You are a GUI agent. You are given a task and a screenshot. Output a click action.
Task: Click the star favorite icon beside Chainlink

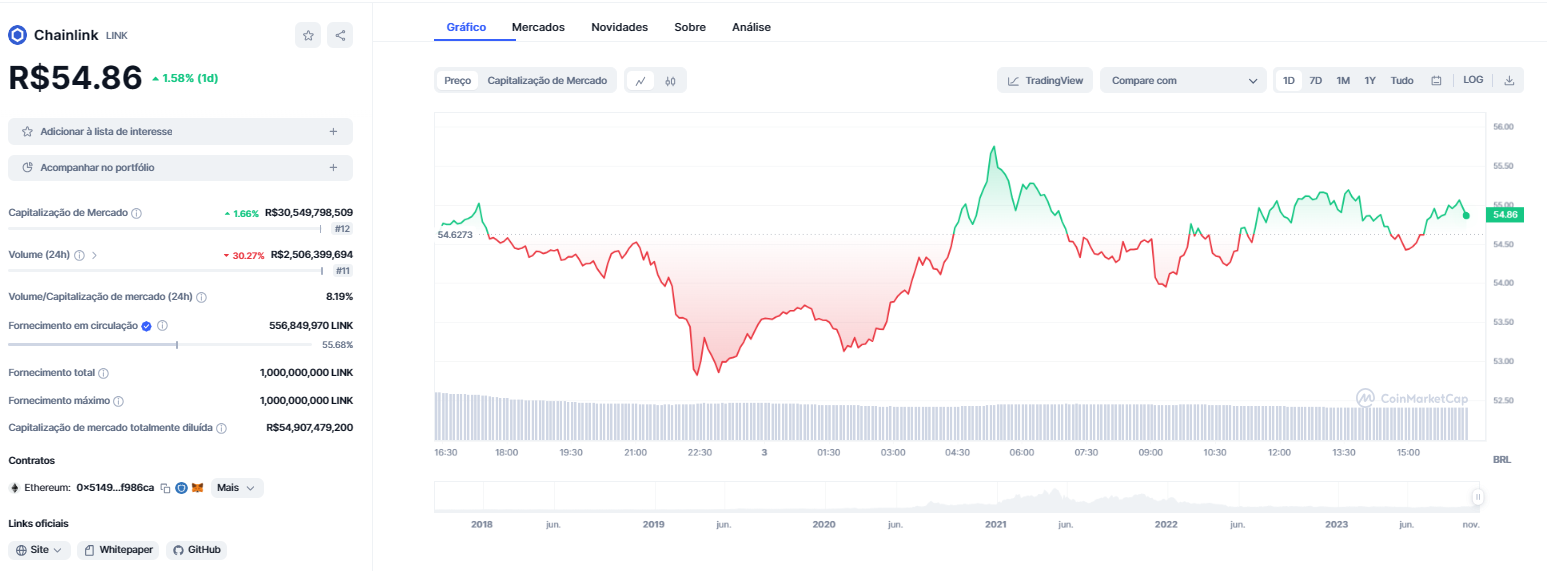coord(308,35)
